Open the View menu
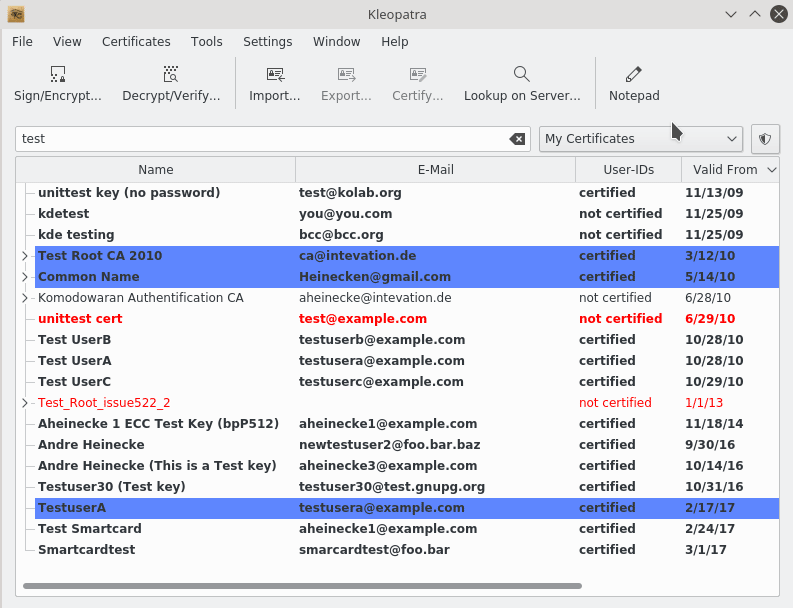The height and width of the screenshot is (608, 793). [67, 41]
